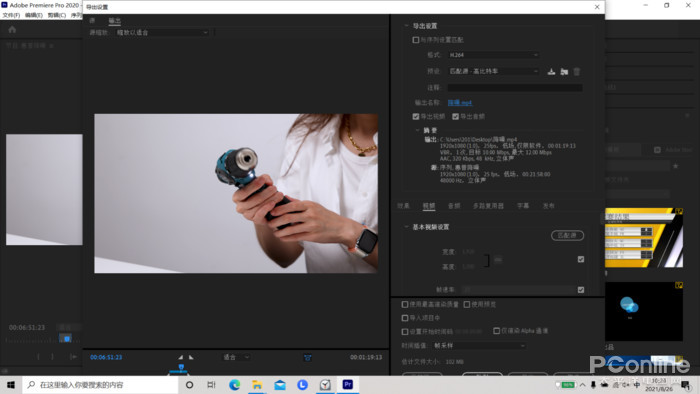The width and height of the screenshot is (700, 394).
Task: Open Cortana circle icon on taskbar
Action: (x=189, y=385)
